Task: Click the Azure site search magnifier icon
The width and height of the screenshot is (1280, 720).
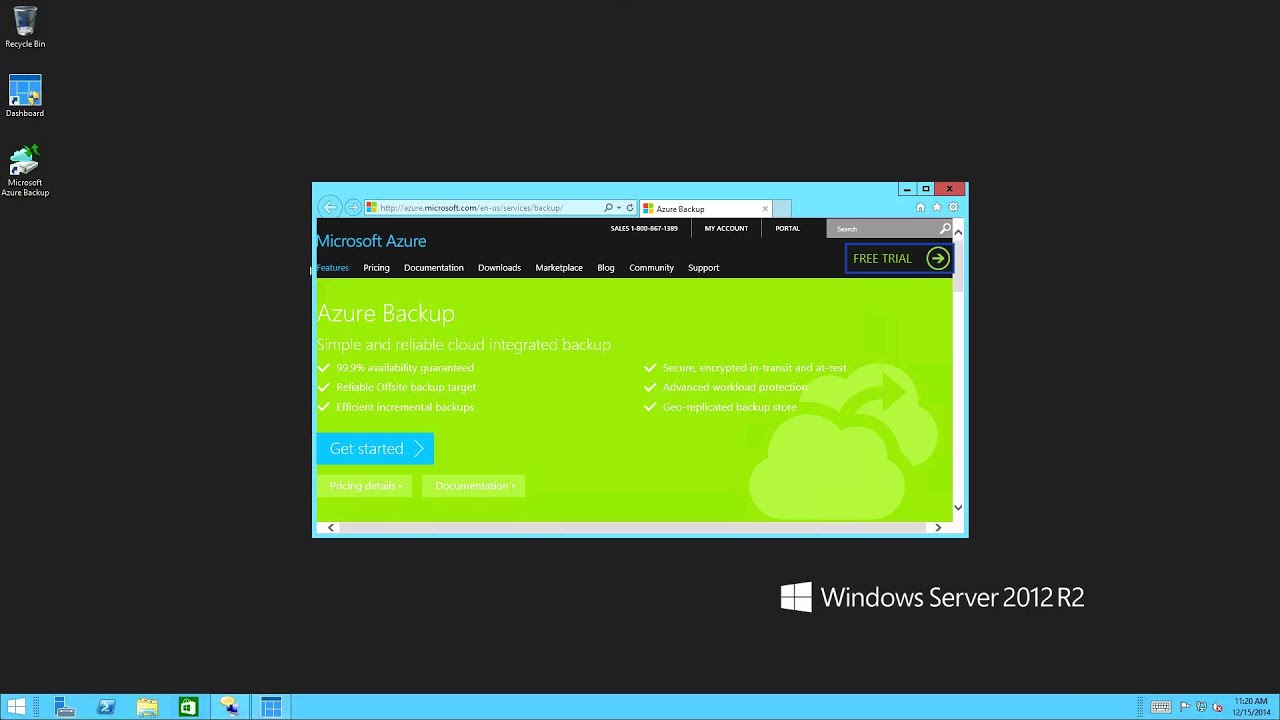Action: [x=945, y=229]
